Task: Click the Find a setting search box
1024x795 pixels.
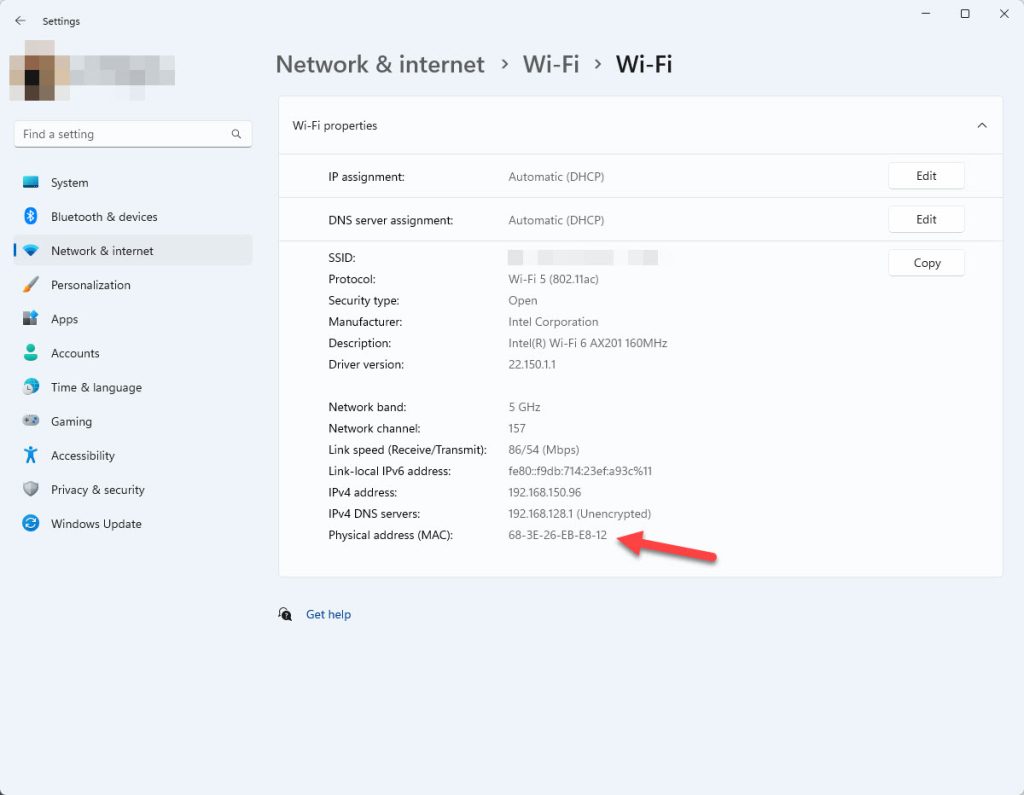Action: pos(120,133)
